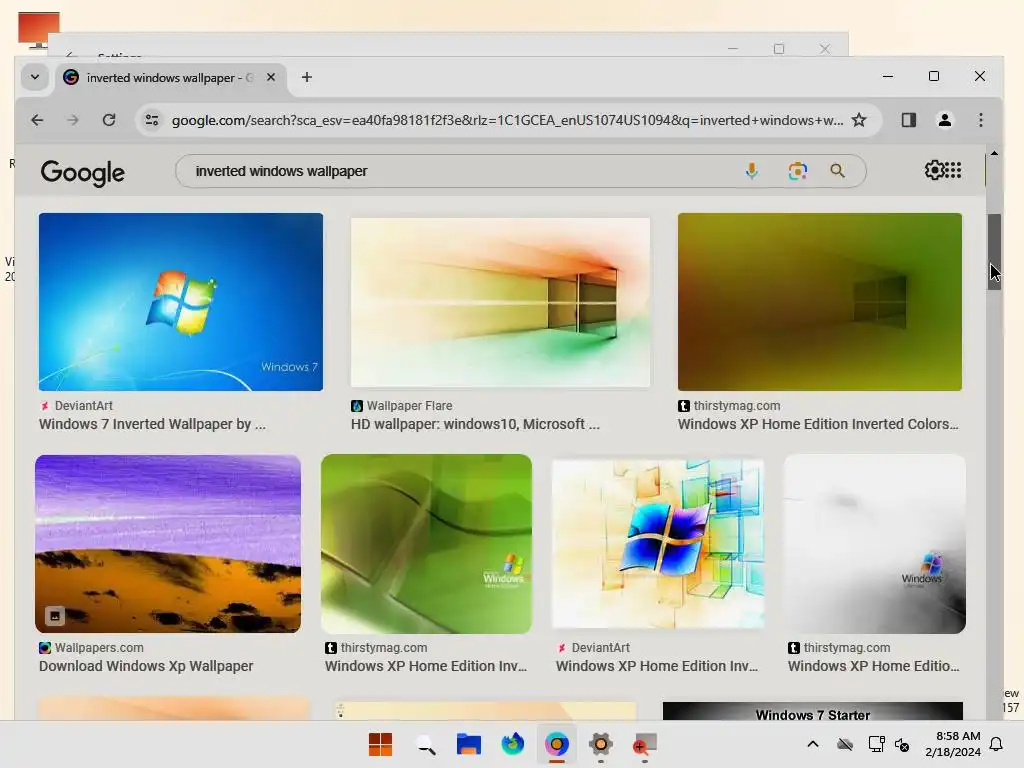Open the Windows 7 inverted wallpaper thumbnail
The image size is (1024, 768).
click(x=181, y=302)
